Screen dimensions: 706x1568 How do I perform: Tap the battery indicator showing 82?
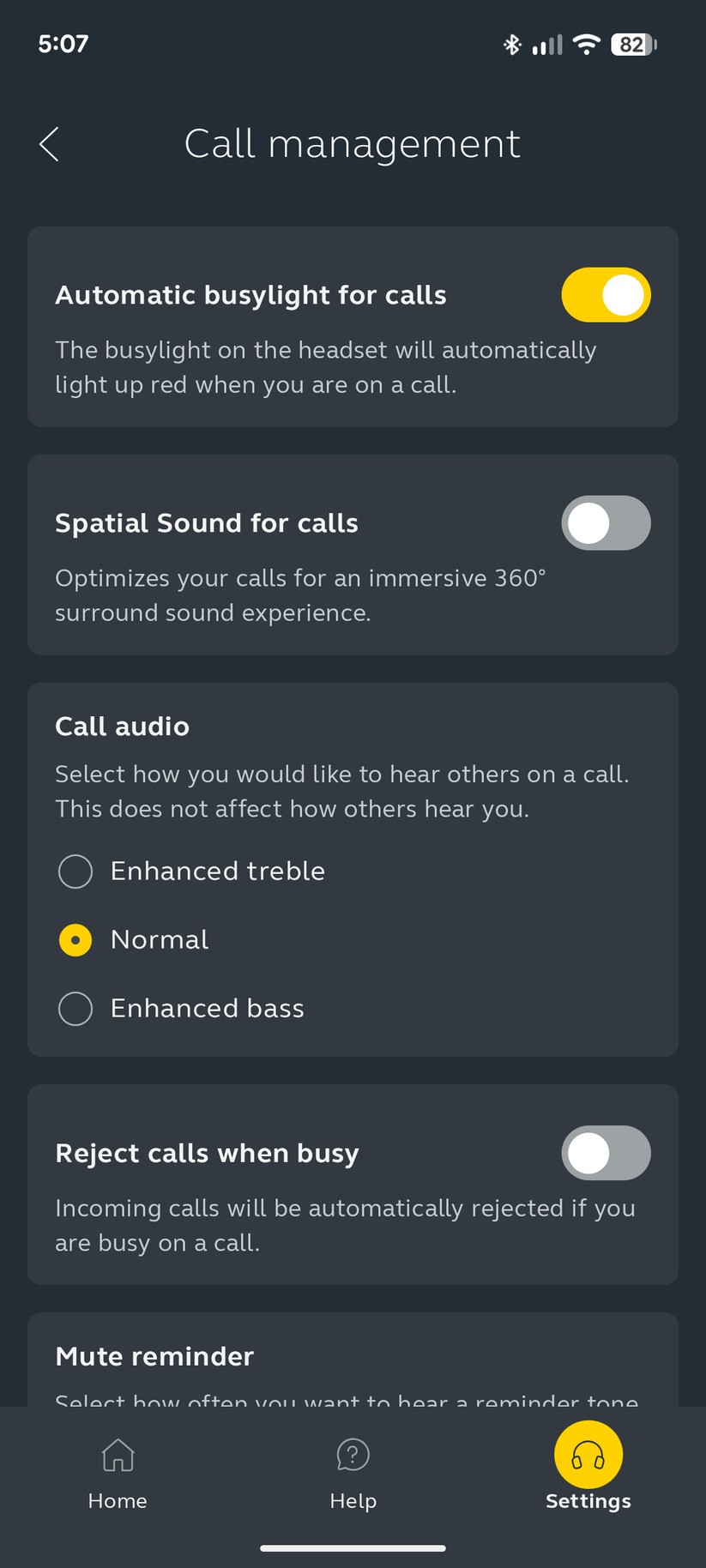(632, 45)
